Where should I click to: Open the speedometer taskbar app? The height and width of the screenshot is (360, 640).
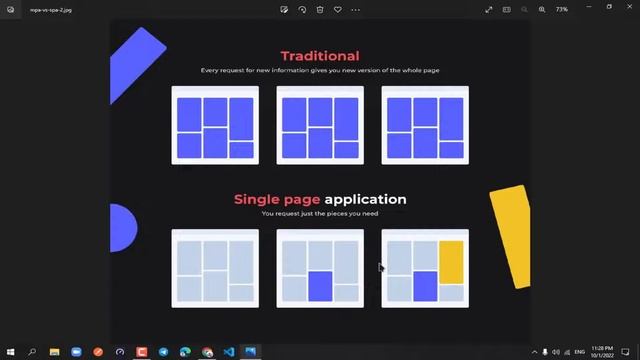pos(120,352)
